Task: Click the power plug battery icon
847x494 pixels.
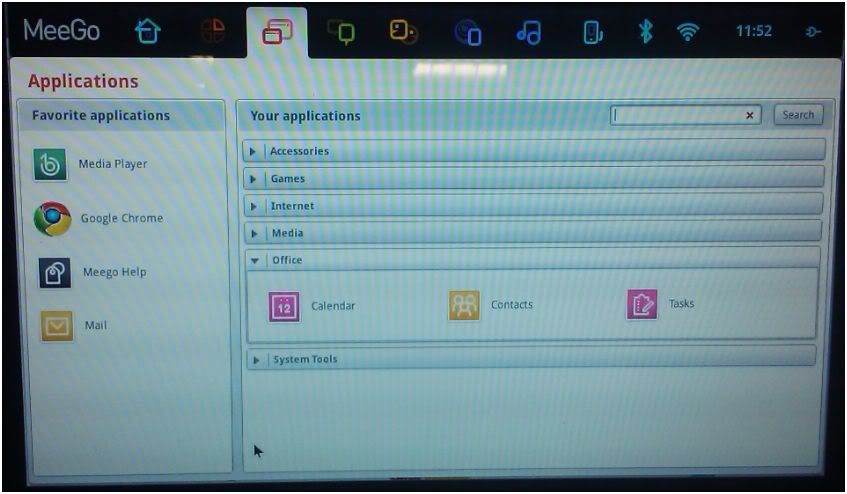Action: pos(813,32)
